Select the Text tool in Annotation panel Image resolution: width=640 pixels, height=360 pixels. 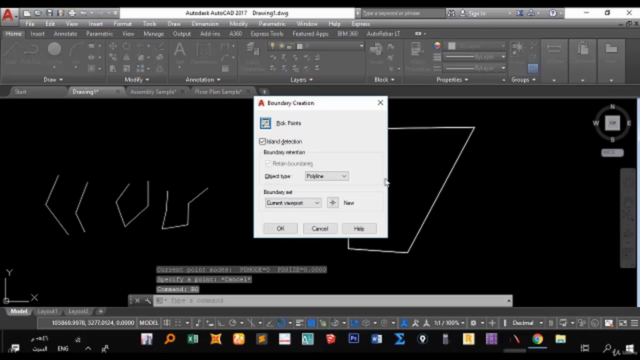coord(179,53)
